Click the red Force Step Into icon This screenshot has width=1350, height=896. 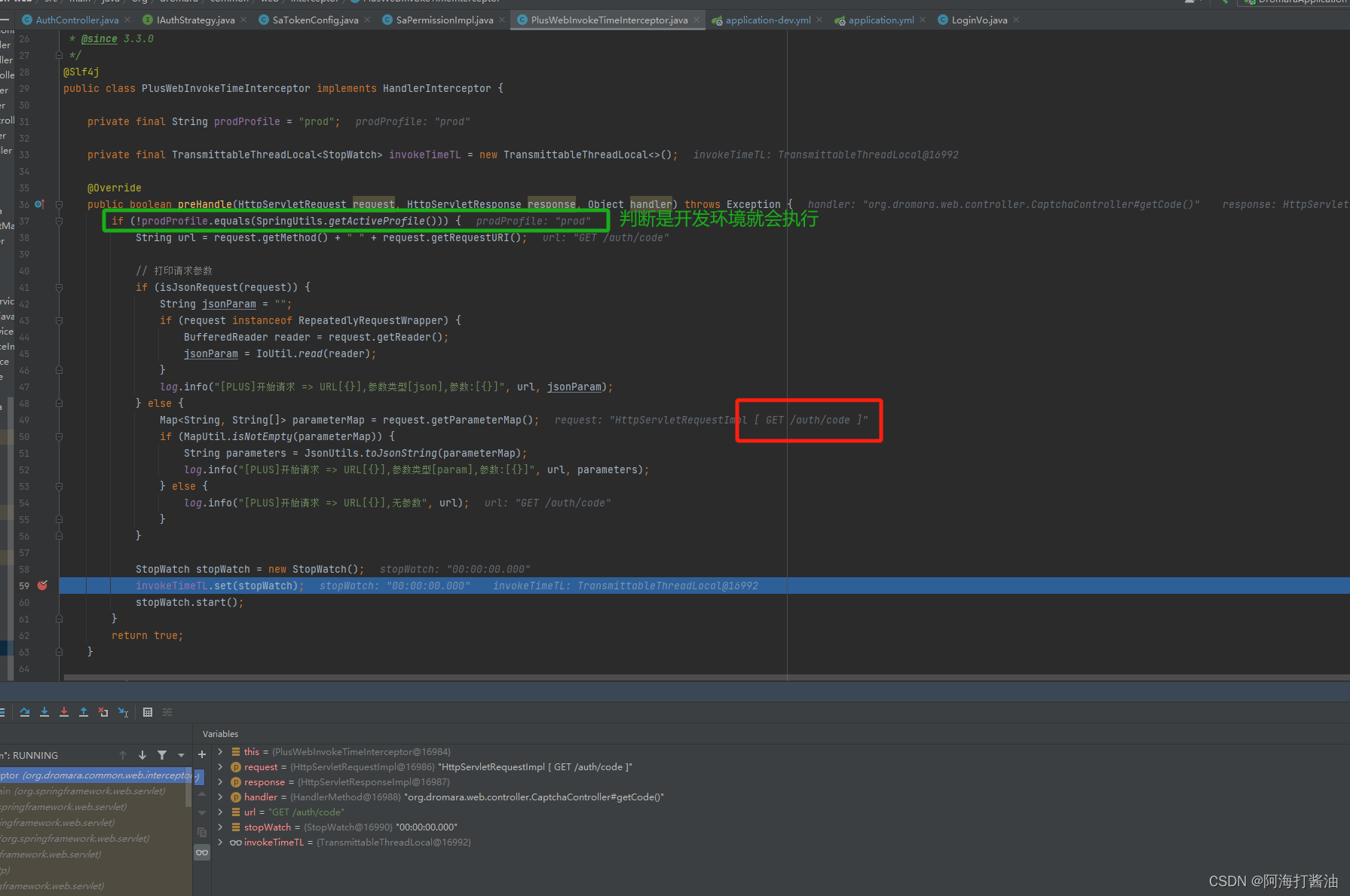click(64, 712)
